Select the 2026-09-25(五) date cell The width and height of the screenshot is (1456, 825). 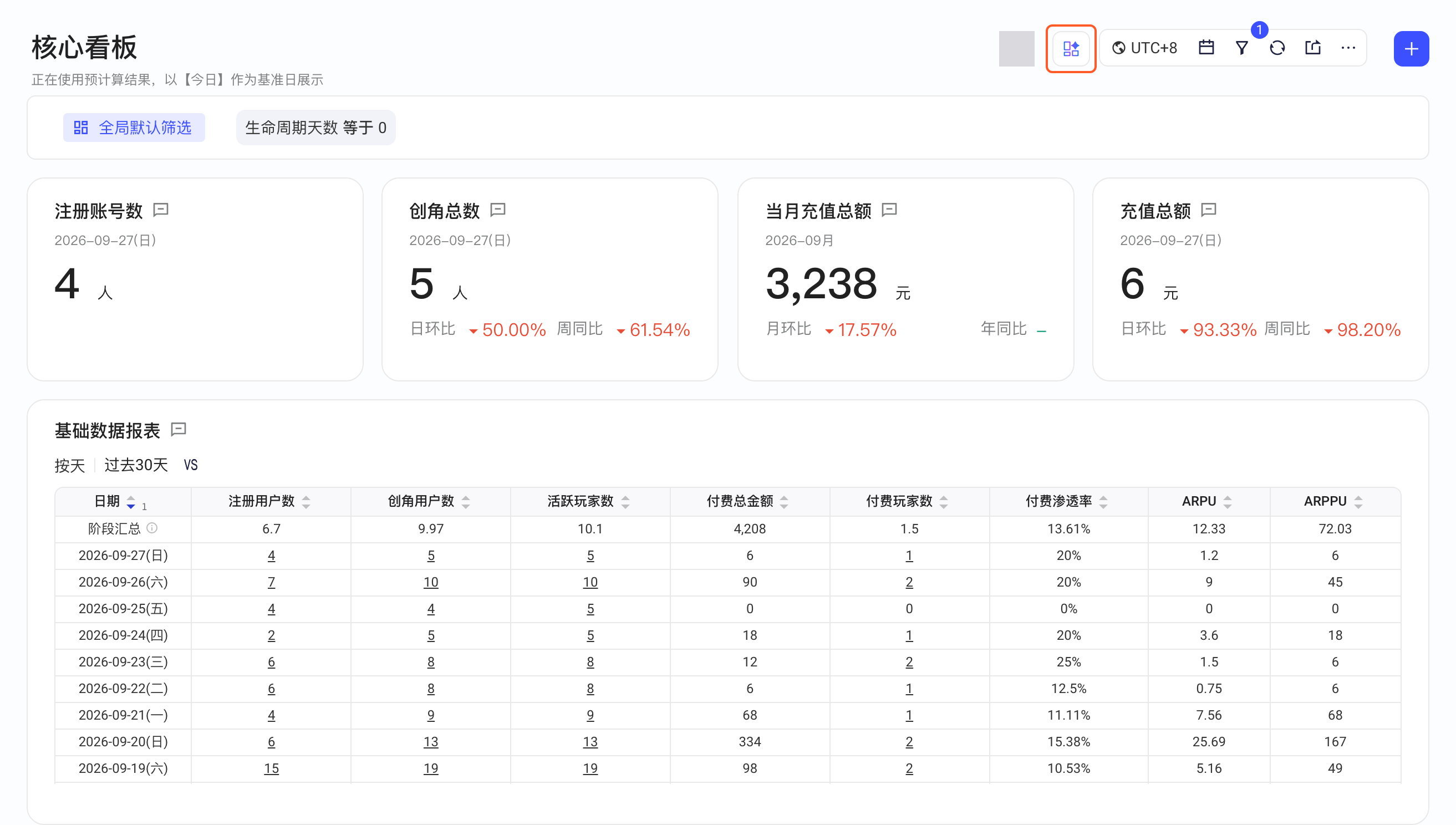coord(123,609)
